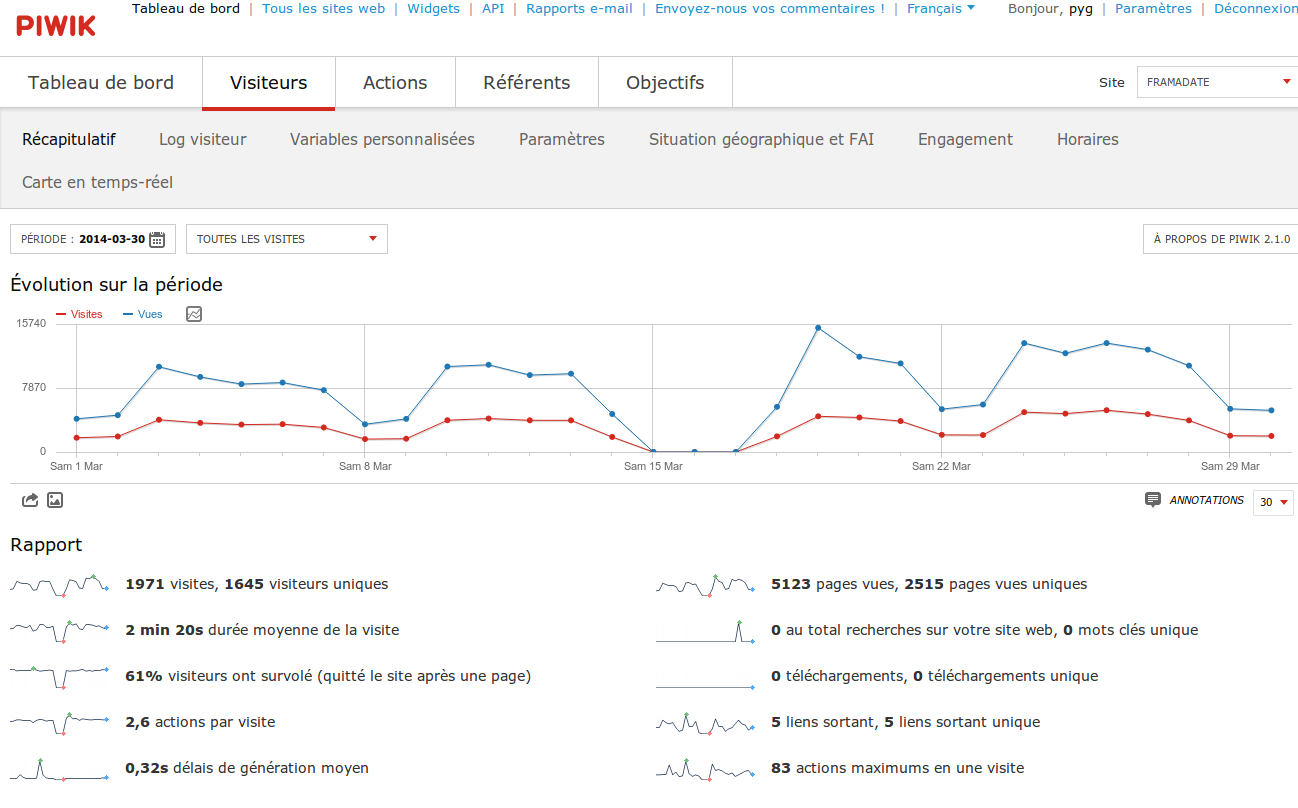Viewport: 1298px width, 808px height.
Task: Open the metrics picker icon beside Vues
Action: (x=194, y=314)
